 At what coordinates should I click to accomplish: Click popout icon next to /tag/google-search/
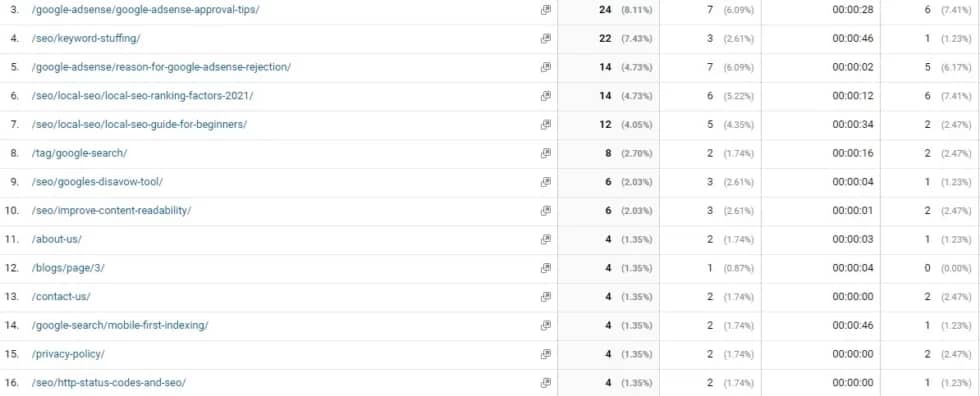pyautogui.click(x=546, y=153)
